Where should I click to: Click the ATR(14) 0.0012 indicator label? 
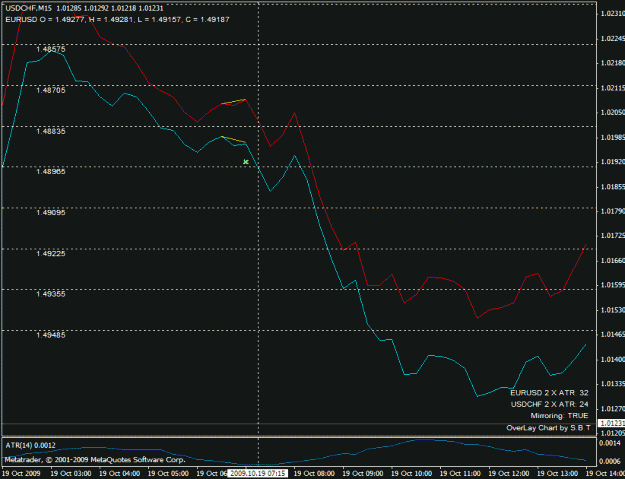click(x=30, y=446)
